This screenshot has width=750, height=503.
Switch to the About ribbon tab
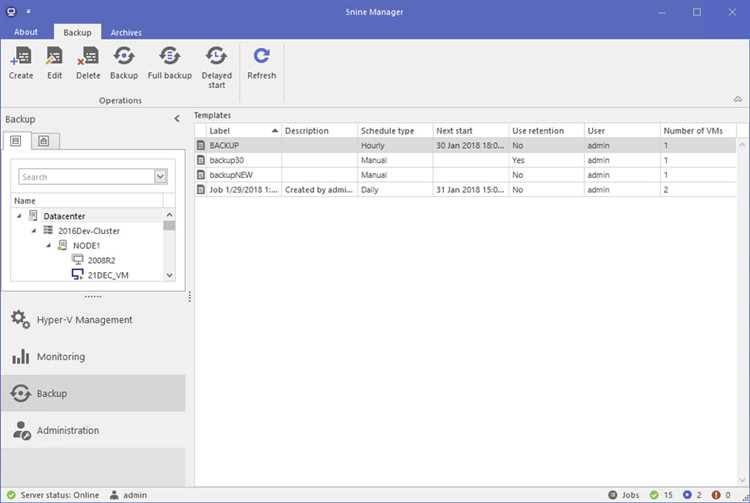[x=26, y=32]
